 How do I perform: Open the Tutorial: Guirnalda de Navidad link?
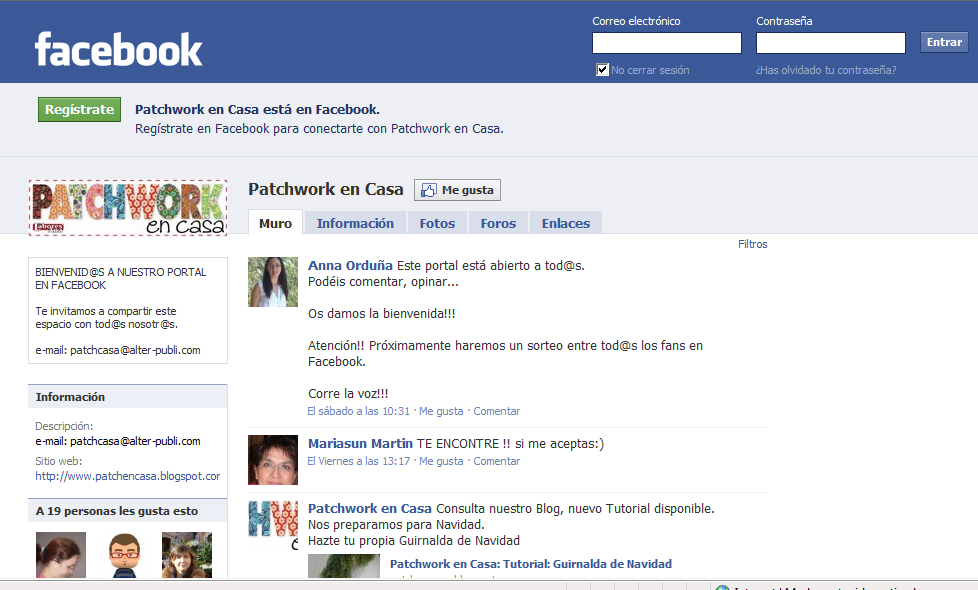[531, 564]
